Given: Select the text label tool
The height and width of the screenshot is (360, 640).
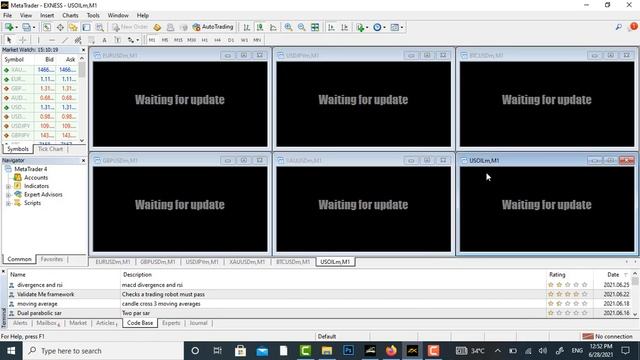Looking at the screenshot, I should pos(118,40).
